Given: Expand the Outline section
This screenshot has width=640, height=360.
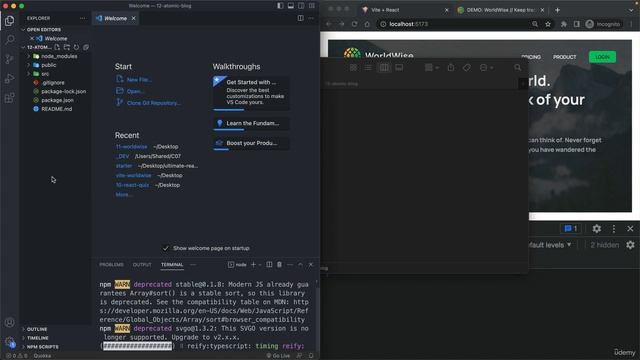Looking at the screenshot, I should (x=37, y=329).
